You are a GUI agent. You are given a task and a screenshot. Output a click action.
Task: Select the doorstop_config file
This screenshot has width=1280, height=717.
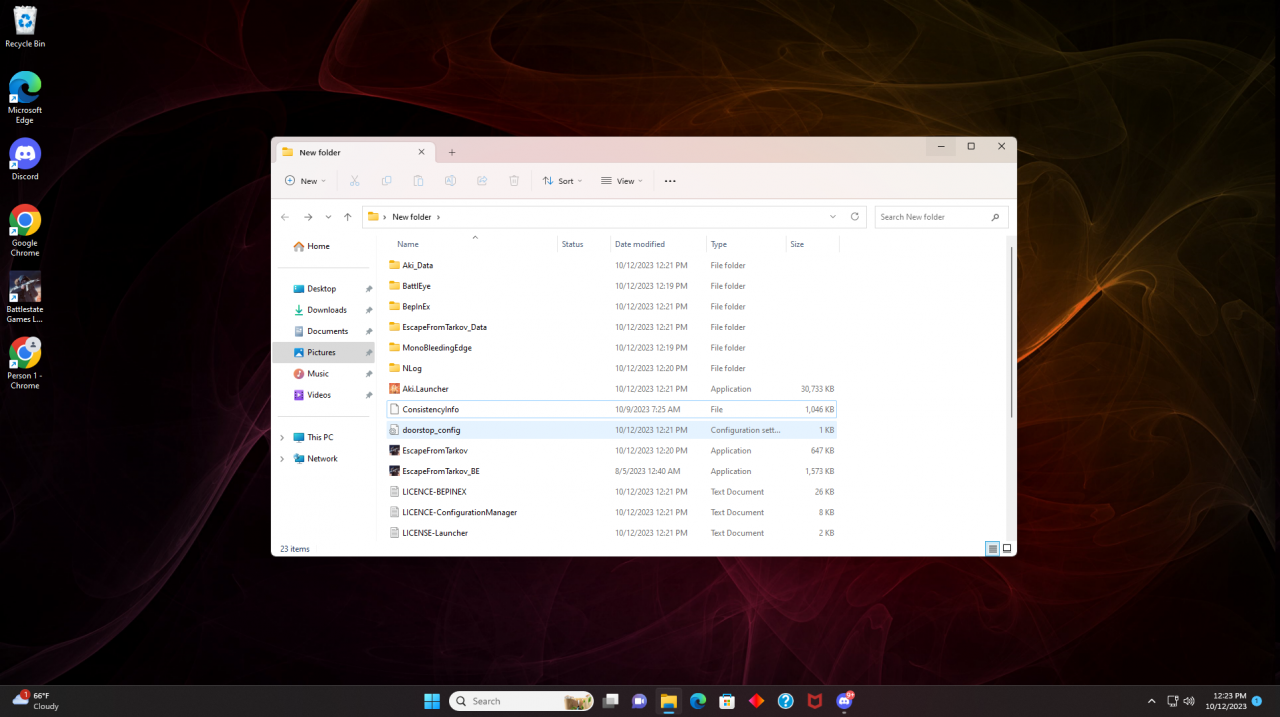(612, 430)
